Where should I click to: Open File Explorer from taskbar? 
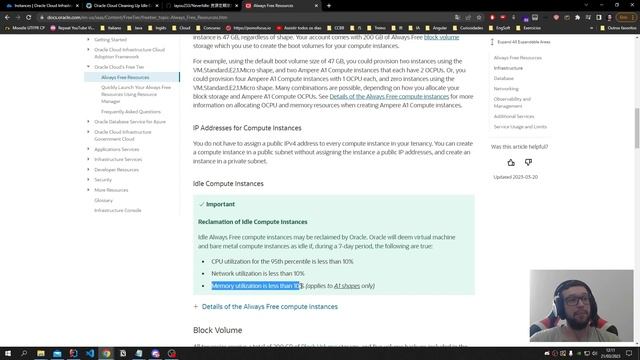pyautogui.click(x=41, y=353)
